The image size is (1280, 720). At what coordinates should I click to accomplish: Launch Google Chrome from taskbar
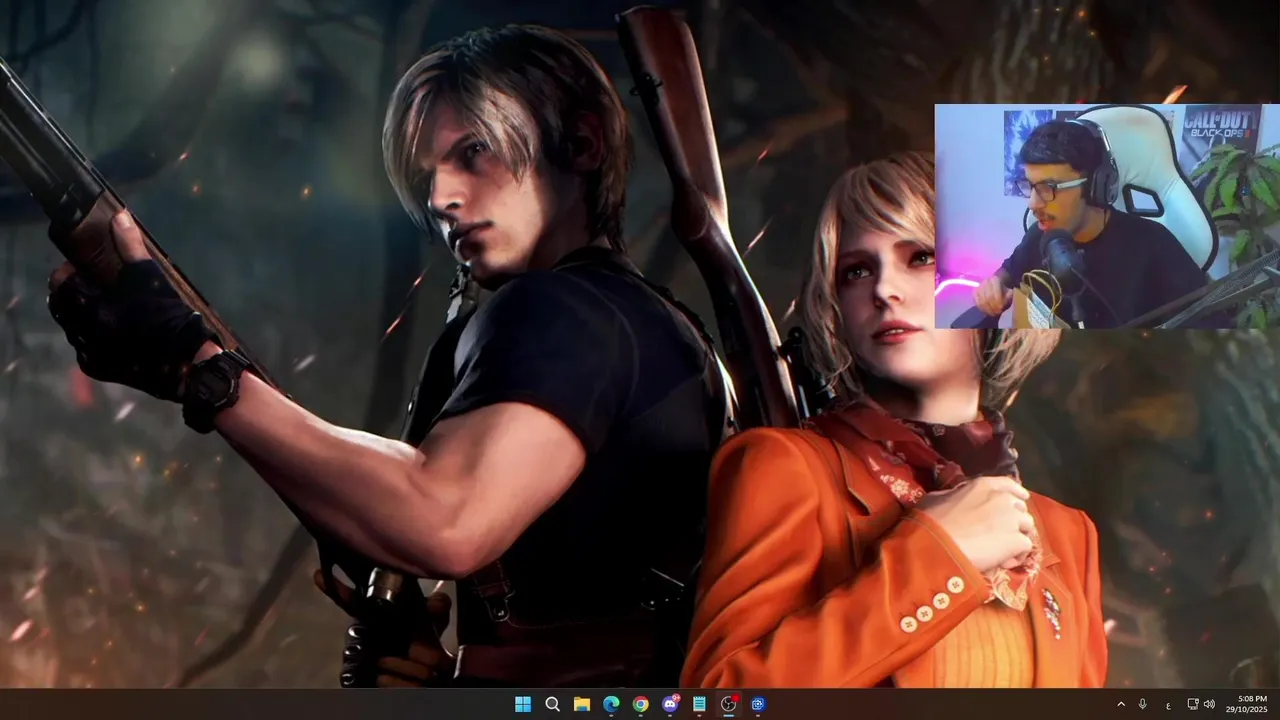(x=640, y=704)
